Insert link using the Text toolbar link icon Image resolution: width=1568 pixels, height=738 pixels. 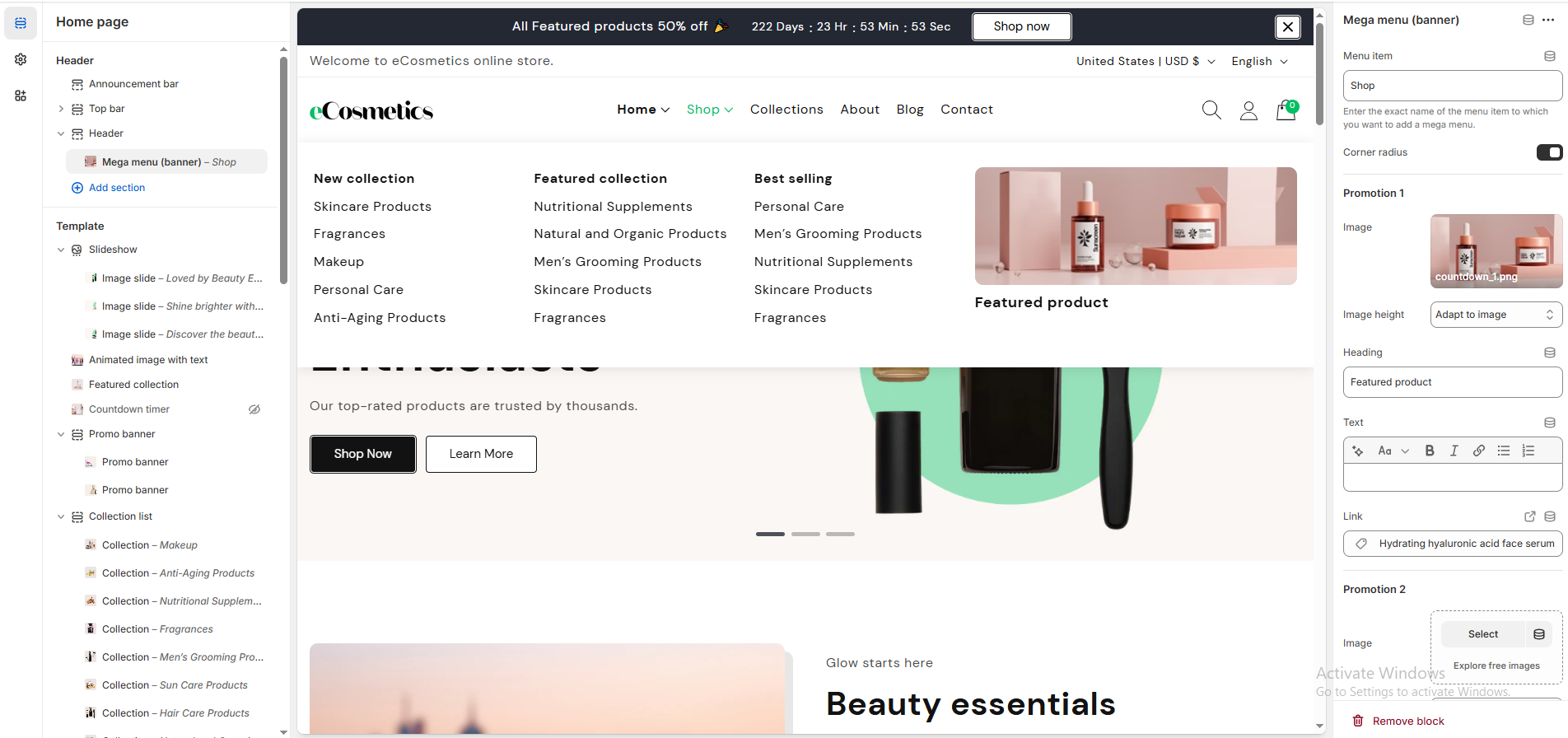point(1479,451)
